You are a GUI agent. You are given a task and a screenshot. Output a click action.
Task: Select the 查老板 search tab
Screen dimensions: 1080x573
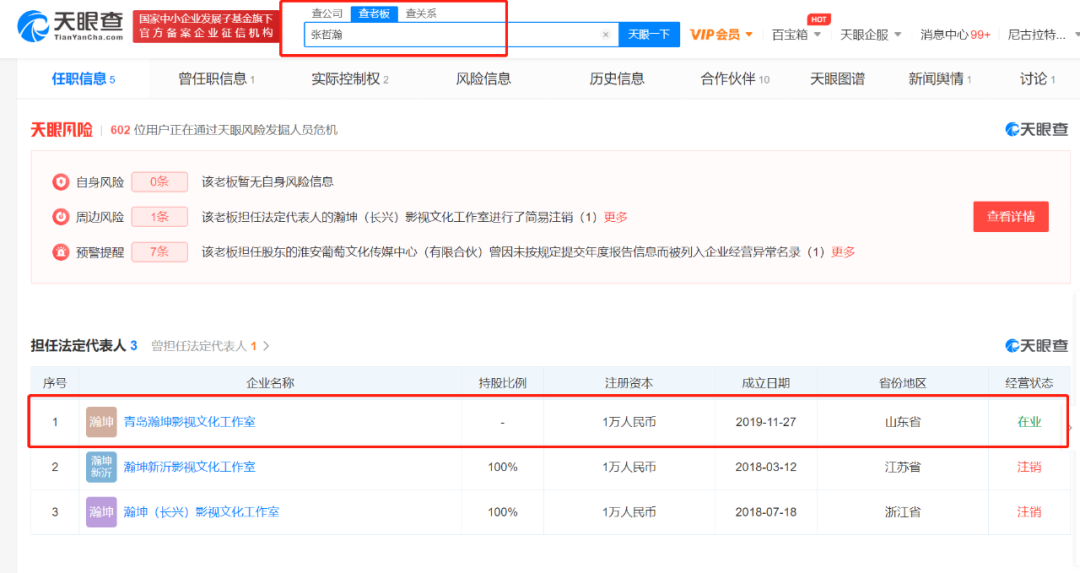tap(374, 13)
